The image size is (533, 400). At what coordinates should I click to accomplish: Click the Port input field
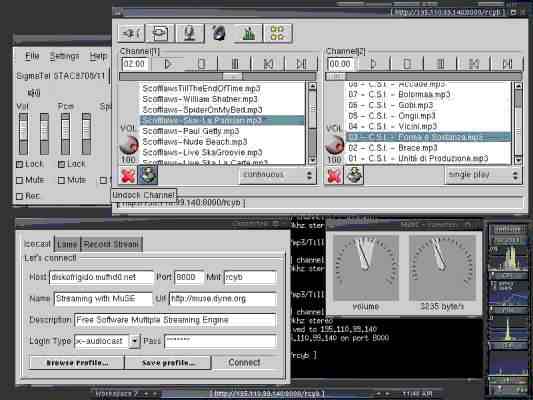189,277
